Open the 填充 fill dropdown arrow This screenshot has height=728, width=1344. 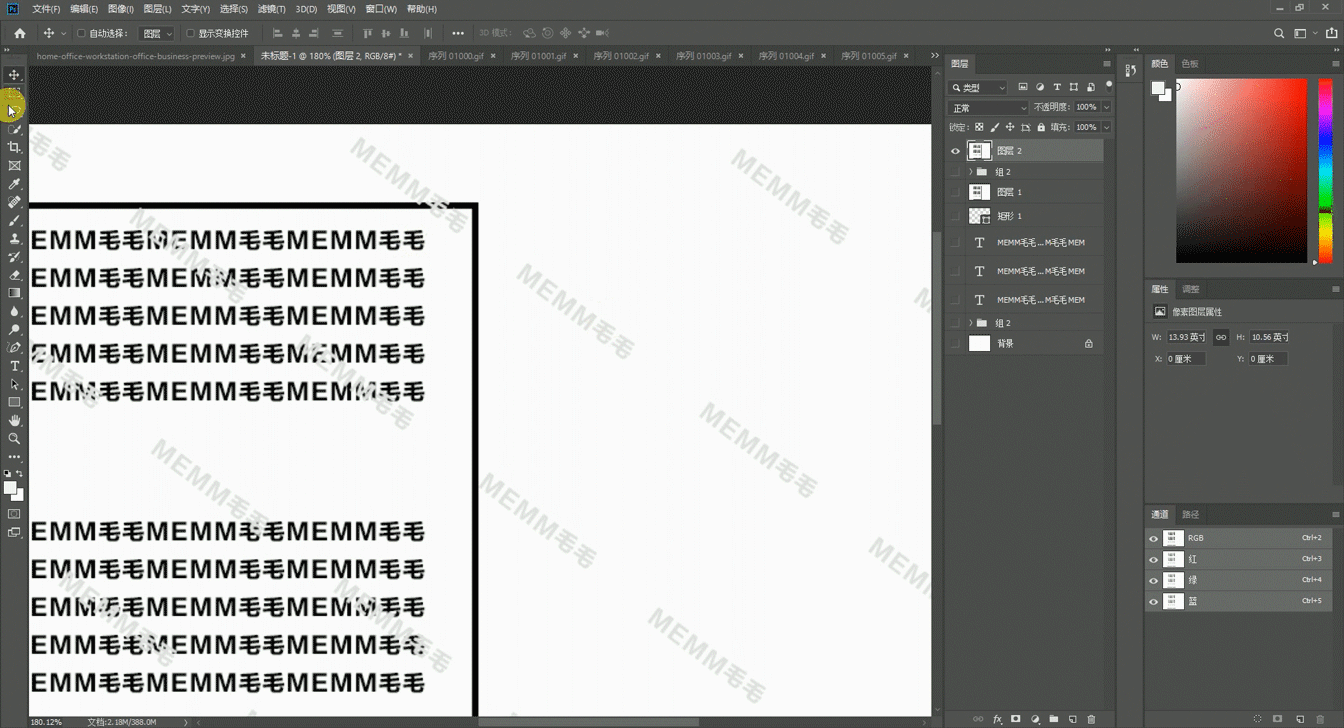tap(1106, 127)
